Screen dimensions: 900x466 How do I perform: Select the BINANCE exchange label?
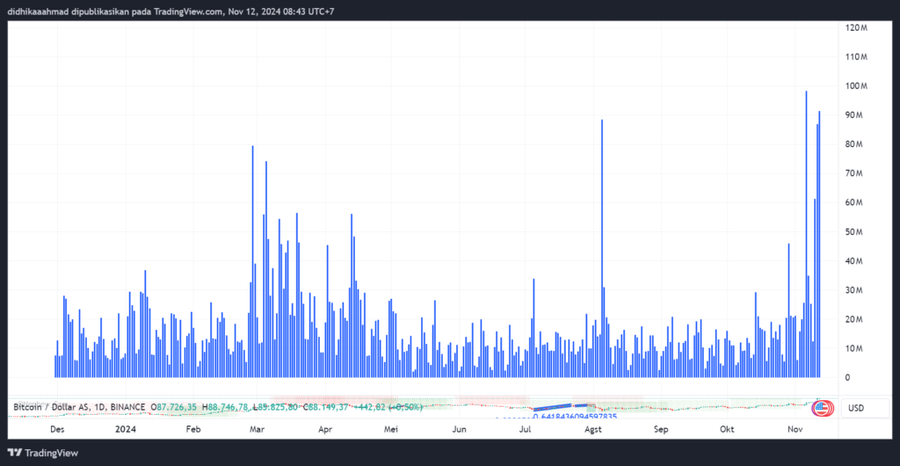(126, 407)
